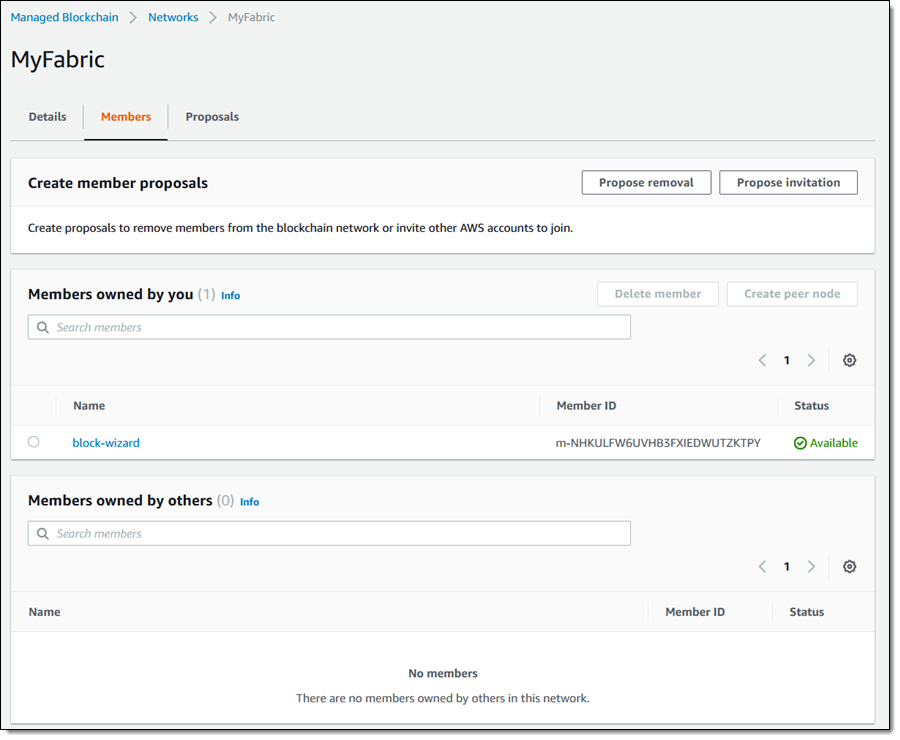Go to next page in Members owned by others
Image resolution: width=900 pixels, height=740 pixels.
[x=811, y=566]
